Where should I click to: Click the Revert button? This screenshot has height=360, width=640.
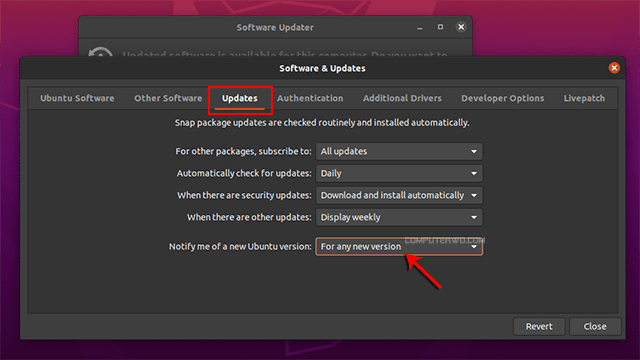[x=539, y=327]
